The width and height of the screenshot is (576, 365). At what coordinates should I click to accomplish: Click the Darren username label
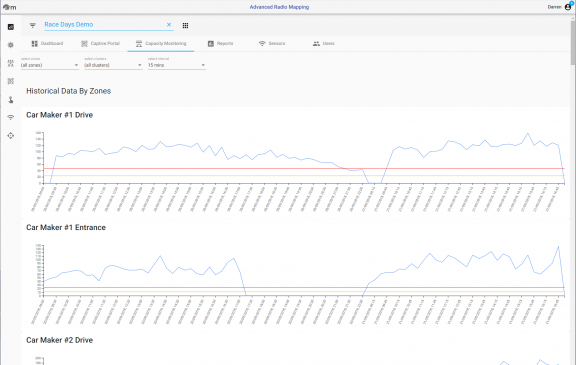(555, 7)
